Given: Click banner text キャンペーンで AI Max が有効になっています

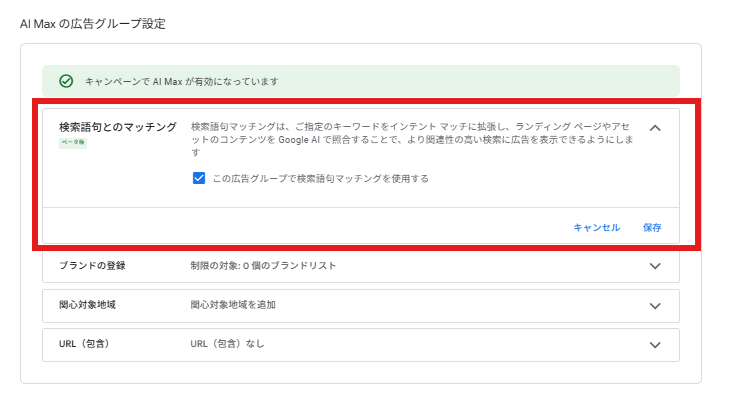Looking at the screenshot, I should (182, 81).
